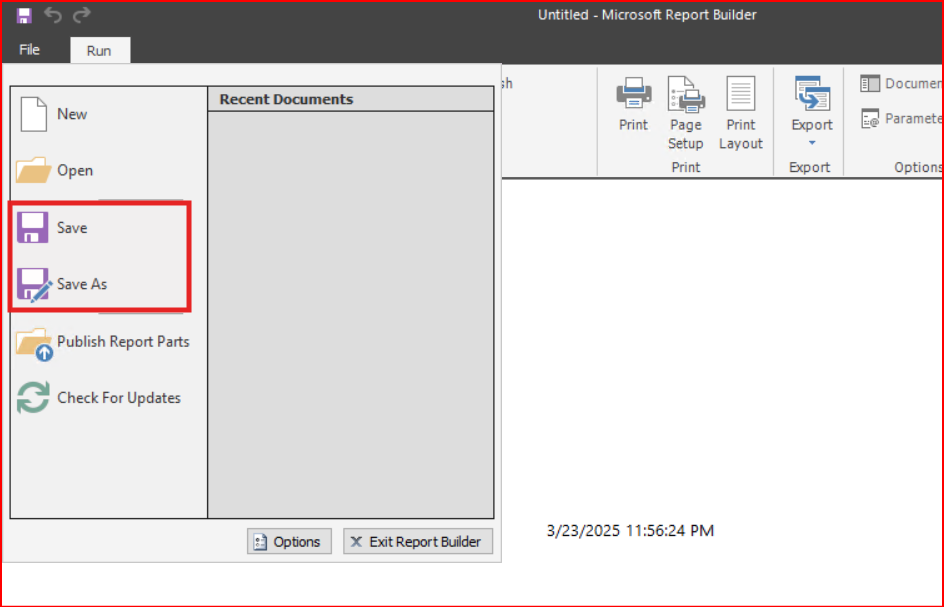Open Page Setup from the ribbon
The height and width of the screenshot is (607, 944).
(686, 112)
